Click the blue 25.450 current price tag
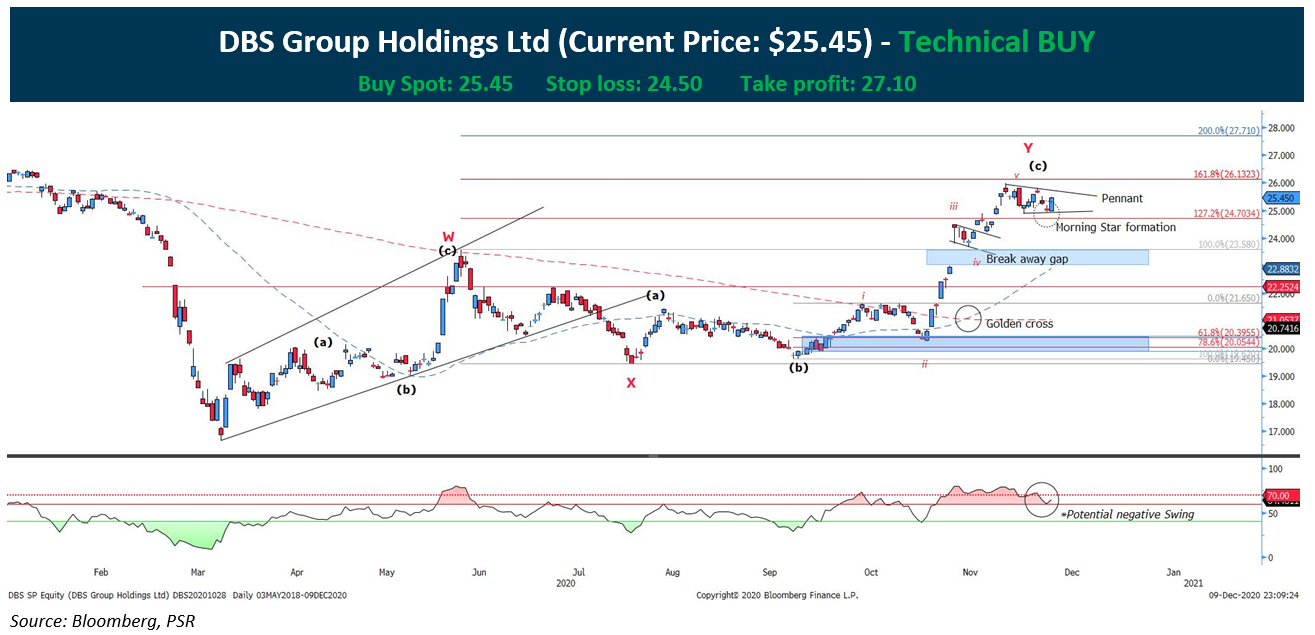1315x635 pixels. [1283, 198]
